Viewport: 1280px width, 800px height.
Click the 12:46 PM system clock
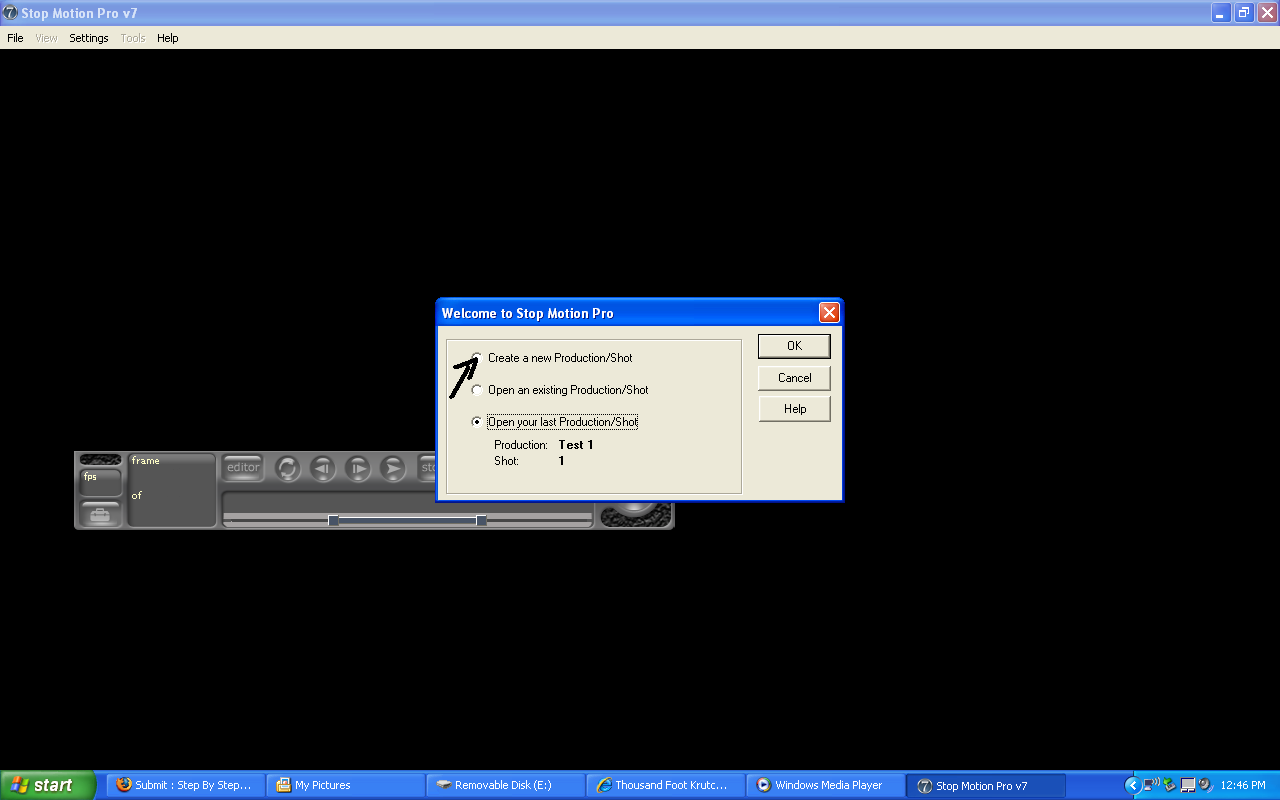pyautogui.click(x=1243, y=785)
